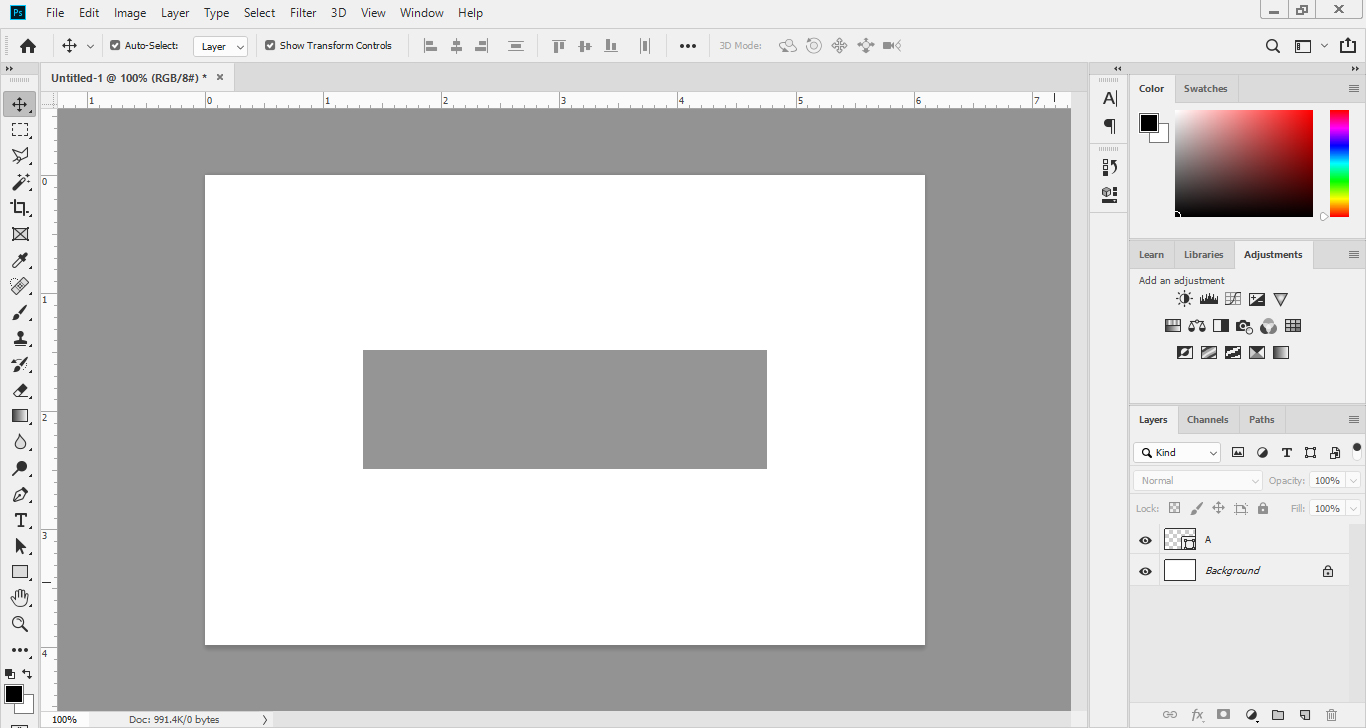
Task: Select the Rectangular Marquee tool
Action: [19, 130]
